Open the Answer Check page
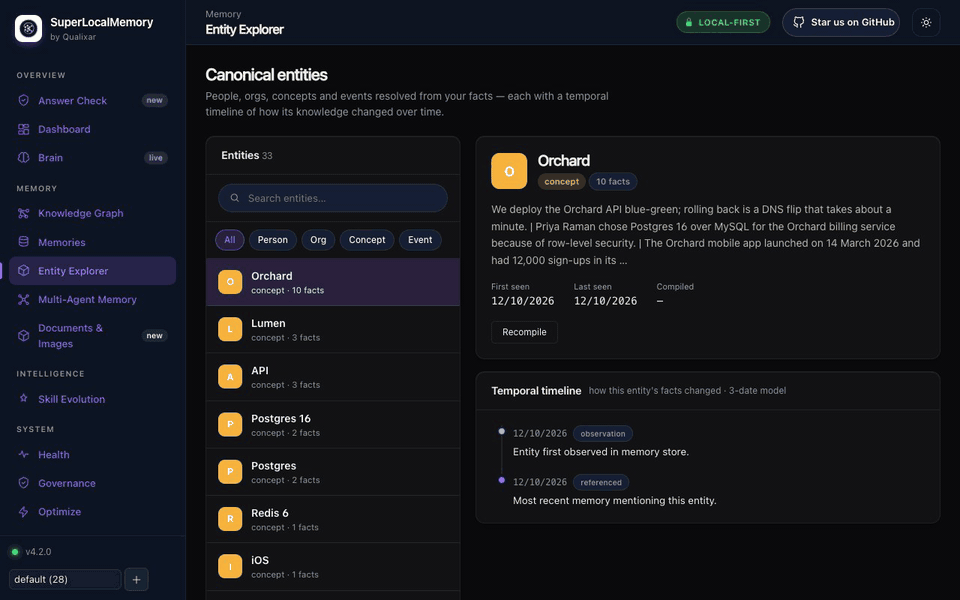Screen dimensions: 960x600 click(x=92, y=100)
